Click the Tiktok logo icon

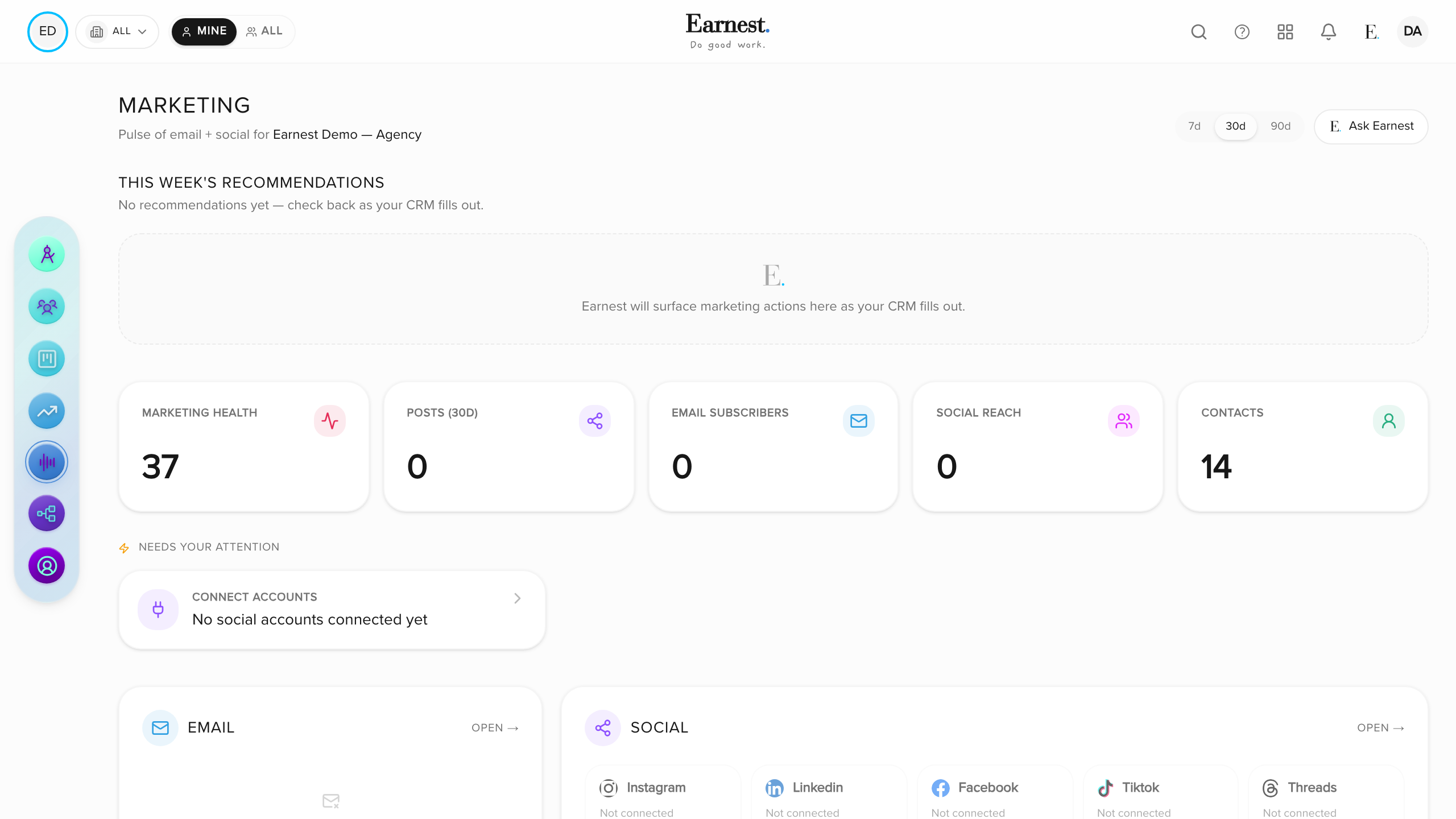[x=1106, y=788]
